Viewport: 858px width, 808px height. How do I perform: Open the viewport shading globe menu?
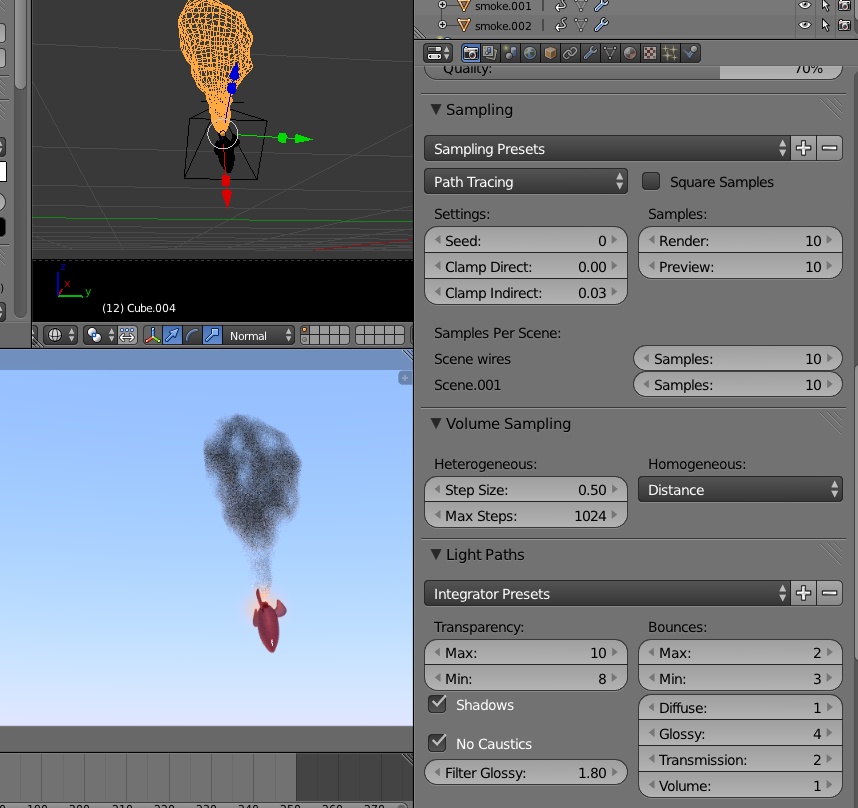(x=60, y=335)
